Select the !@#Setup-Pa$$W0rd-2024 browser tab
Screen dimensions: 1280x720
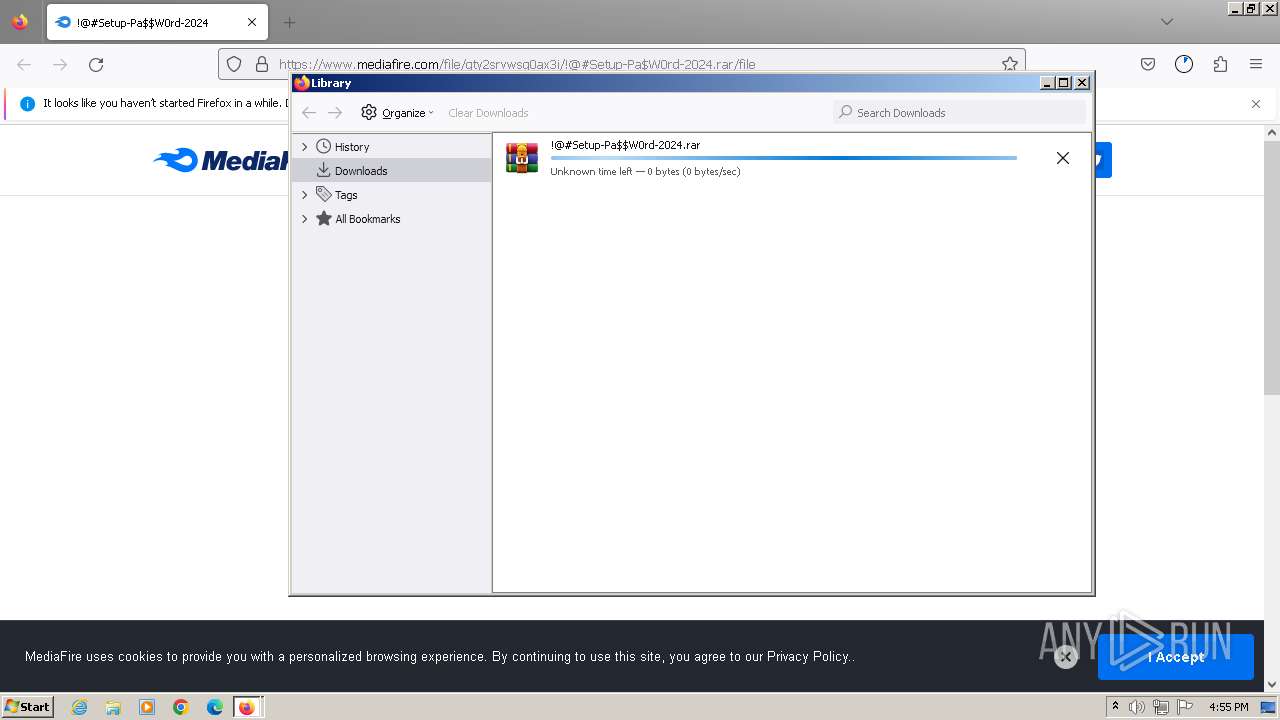pos(157,22)
